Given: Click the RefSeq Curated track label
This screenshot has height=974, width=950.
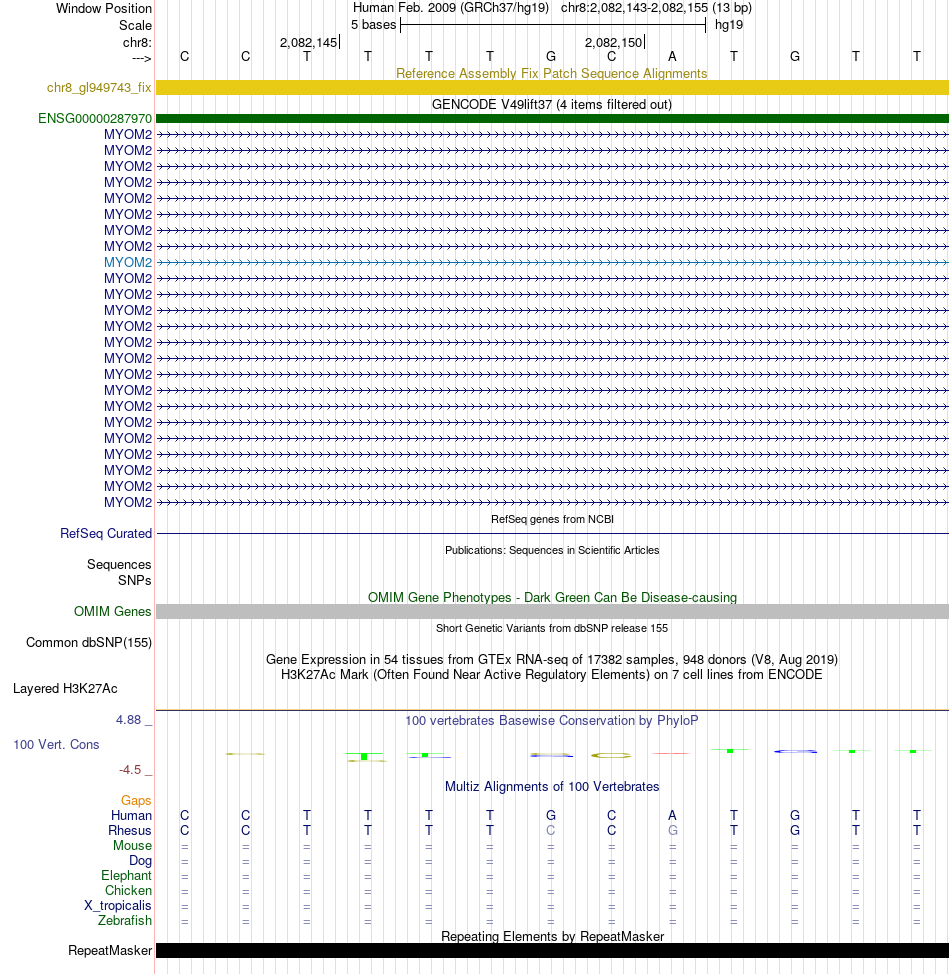Looking at the screenshot, I should [x=106, y=533].
